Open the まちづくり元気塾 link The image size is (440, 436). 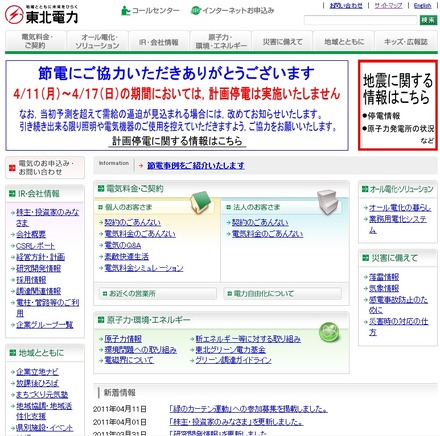(x=42, y=394)
